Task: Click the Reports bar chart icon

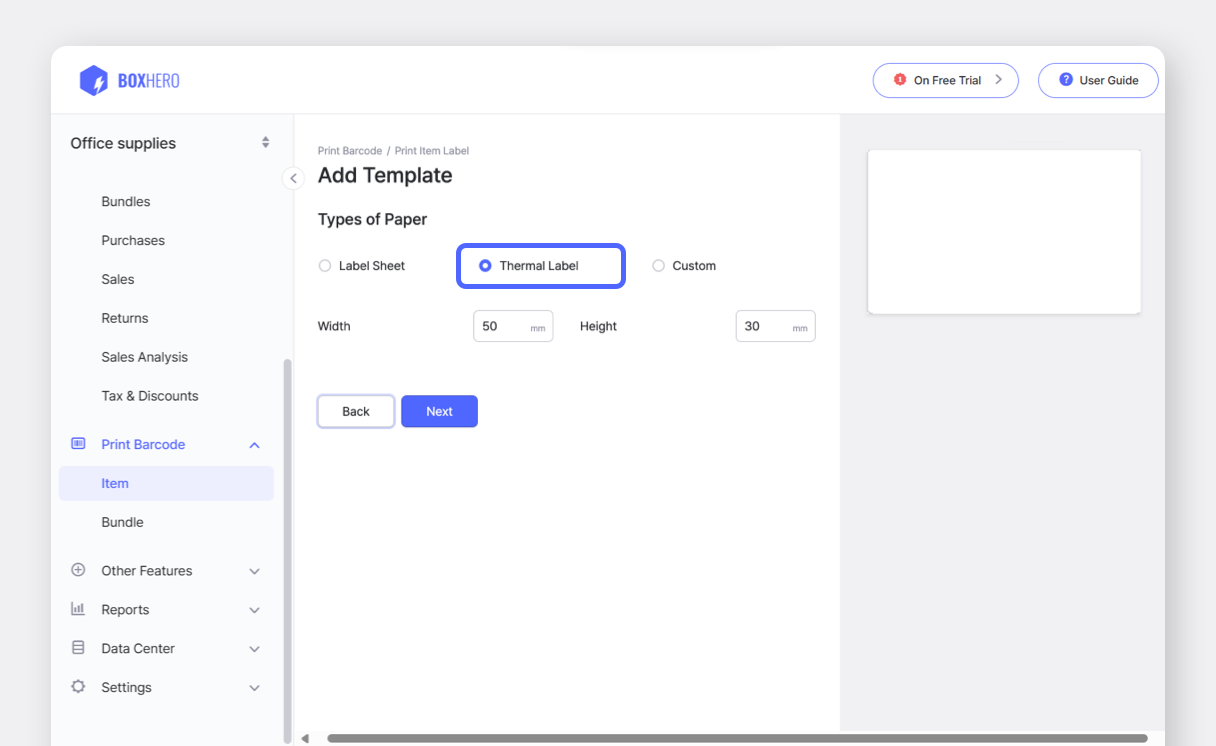Action: pyautogui.click(x=78, y=609)
